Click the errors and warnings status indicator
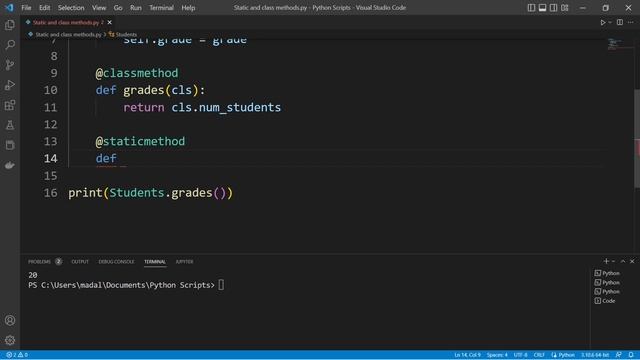The width and height of the screenshot is (640, 360). [17, 355]
